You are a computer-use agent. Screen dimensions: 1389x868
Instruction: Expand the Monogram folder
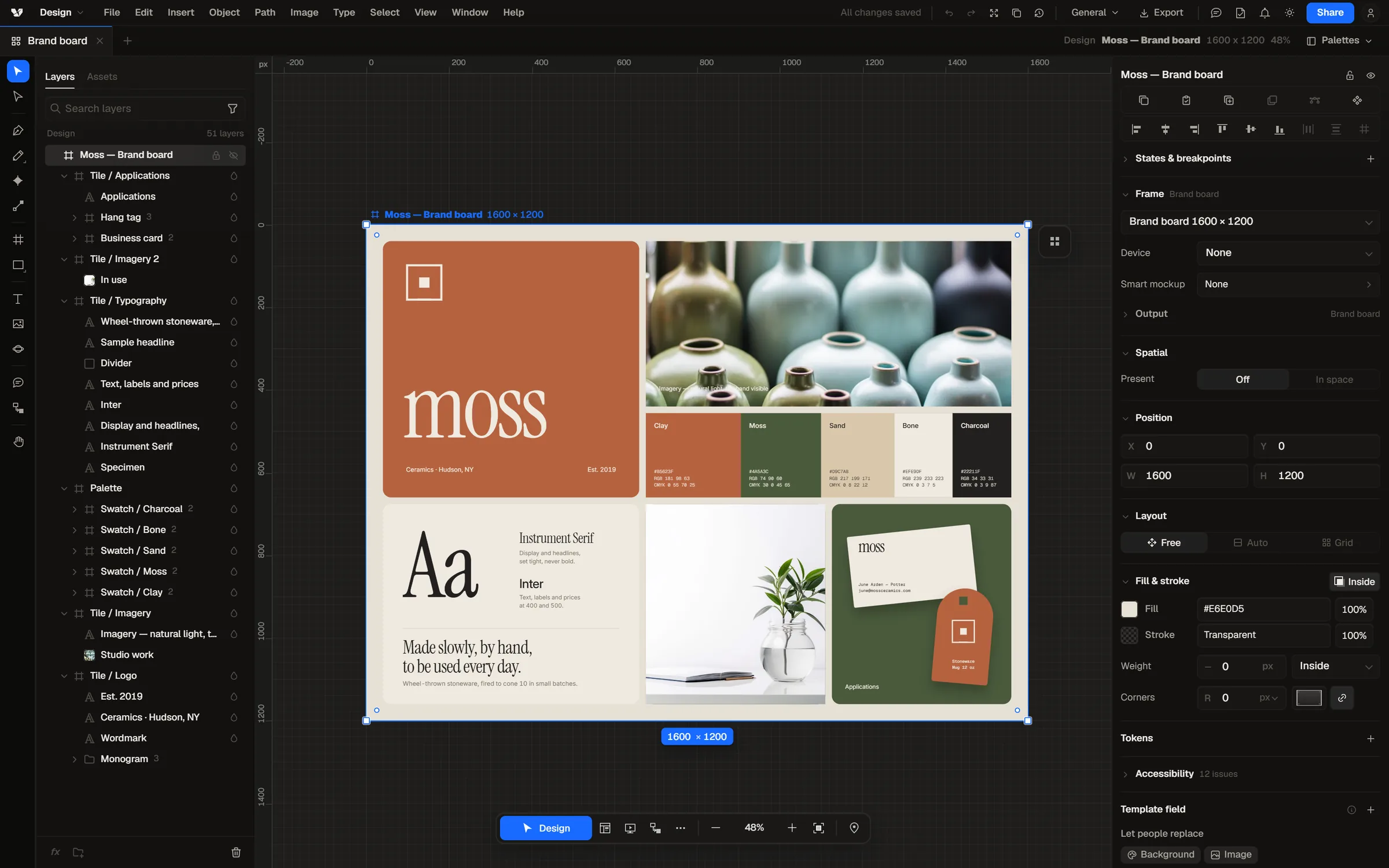[x=74, y=759]
